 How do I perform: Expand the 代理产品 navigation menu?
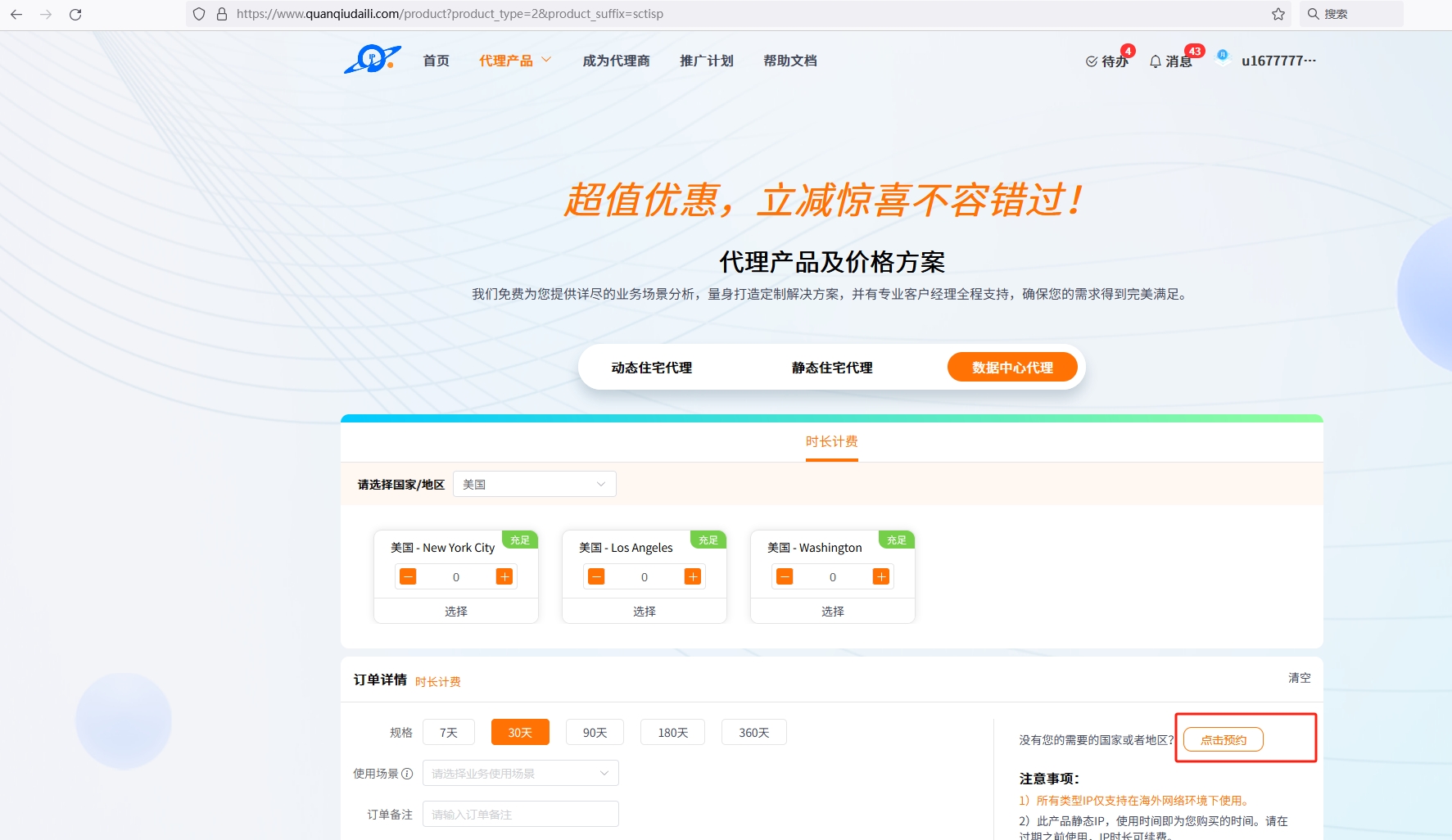click(x=514, y=61)
